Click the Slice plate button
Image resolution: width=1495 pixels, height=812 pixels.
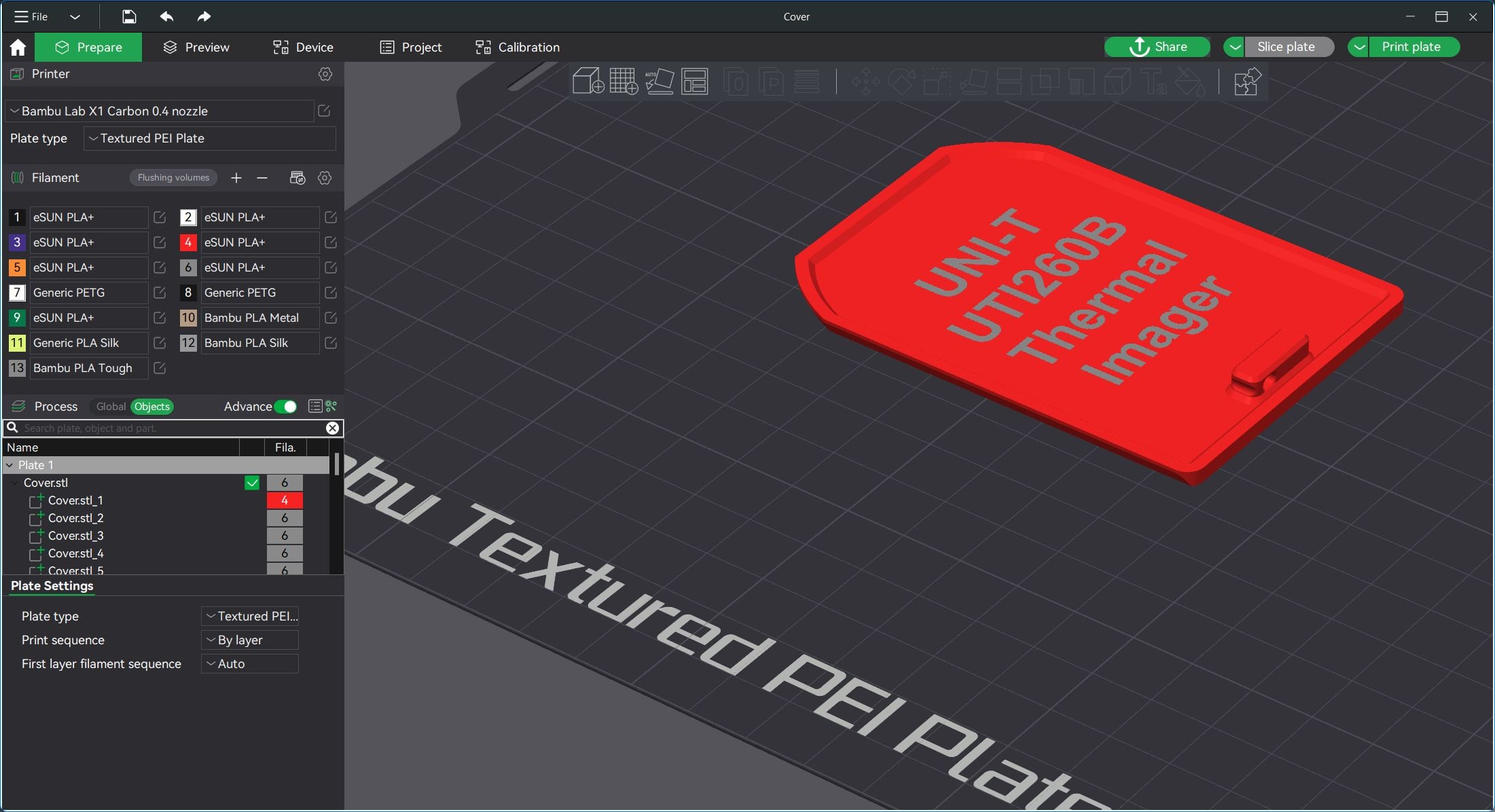pos(1289,47)
